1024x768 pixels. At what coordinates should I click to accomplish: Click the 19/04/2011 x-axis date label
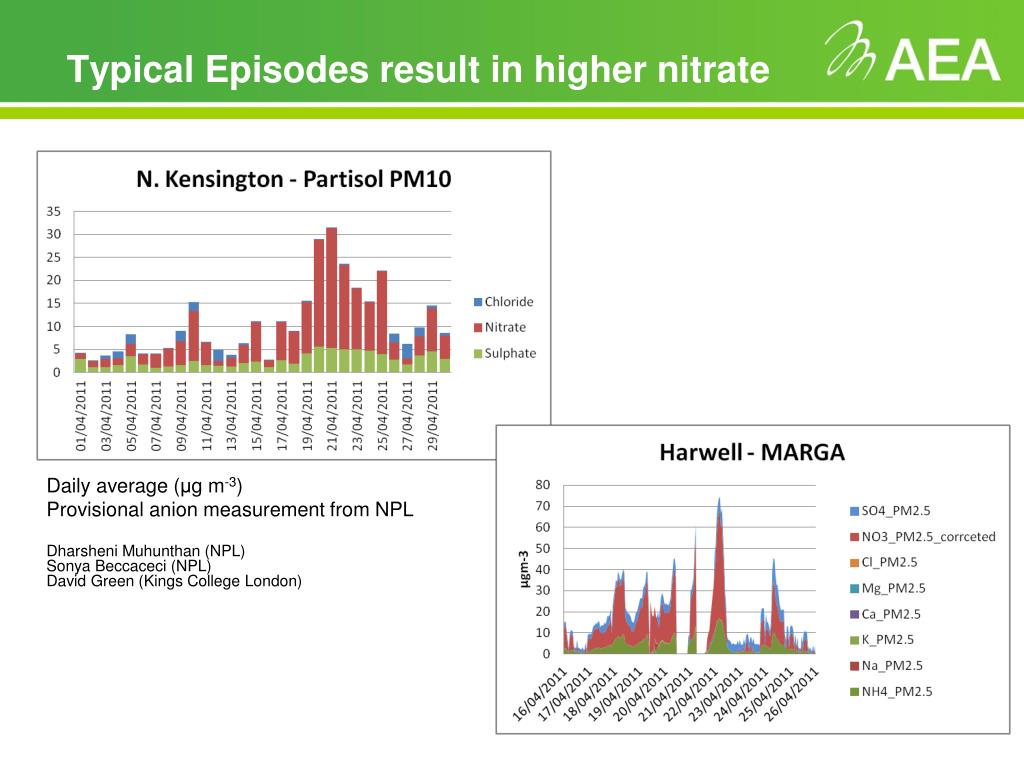tap(306, 416)
